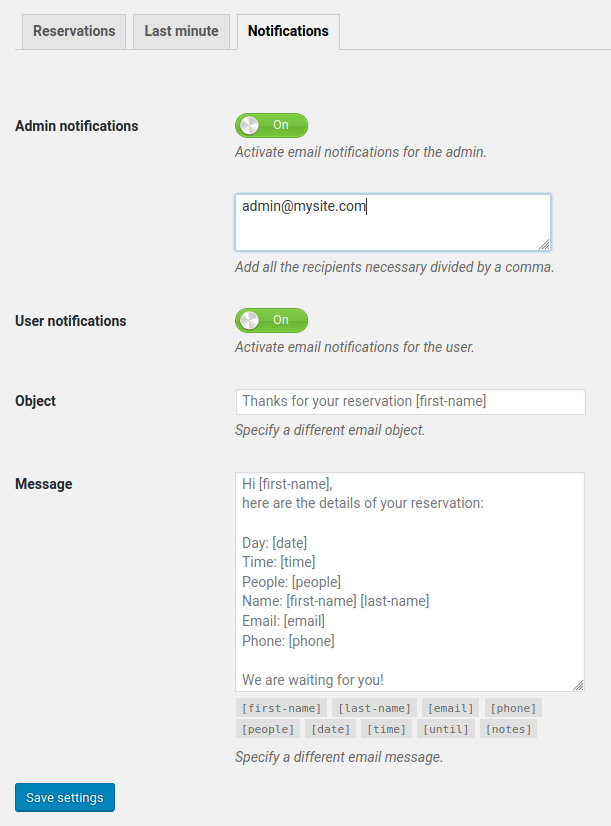Grab the Message textarea resize handle
611x826 pixels.
(x=578, y=685)
